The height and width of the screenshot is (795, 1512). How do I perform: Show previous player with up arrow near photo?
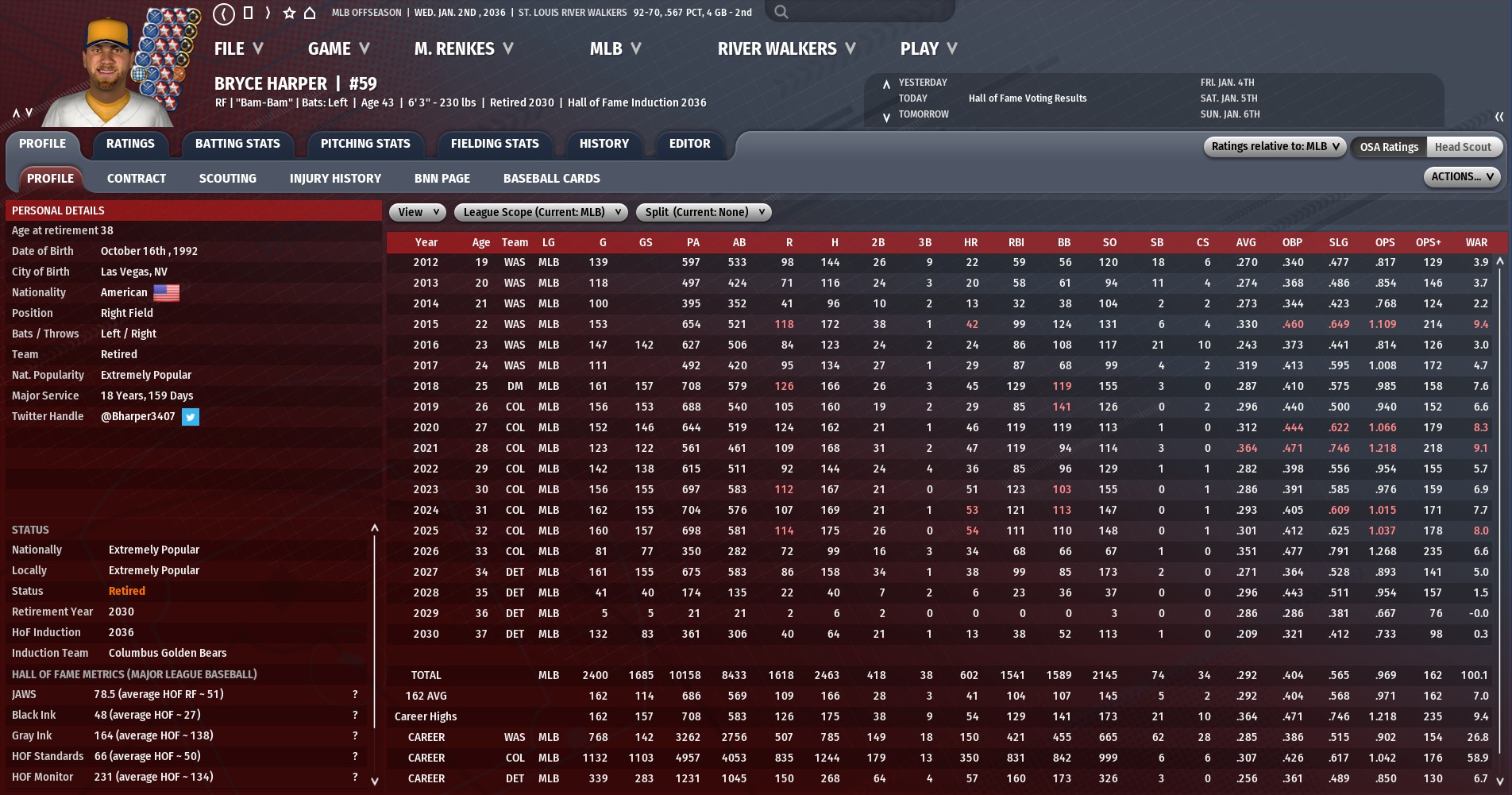click(x=16, y=114)
